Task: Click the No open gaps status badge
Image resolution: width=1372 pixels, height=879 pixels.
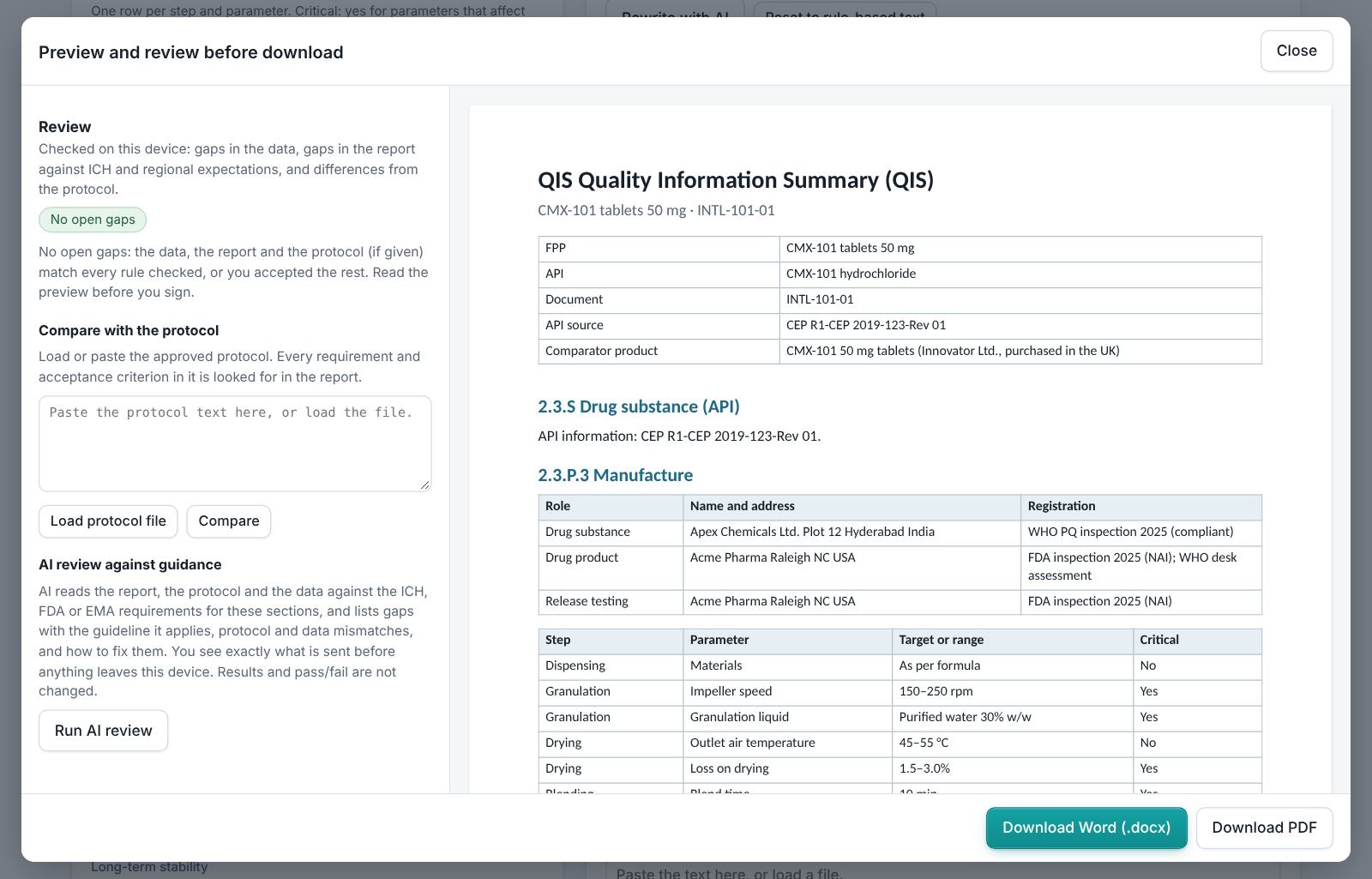Action: tap(93, 220)
